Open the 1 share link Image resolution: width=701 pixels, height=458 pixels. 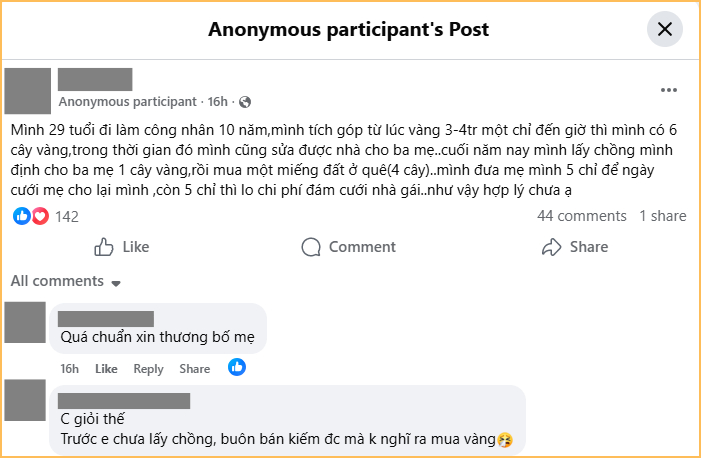coord(663,216)
